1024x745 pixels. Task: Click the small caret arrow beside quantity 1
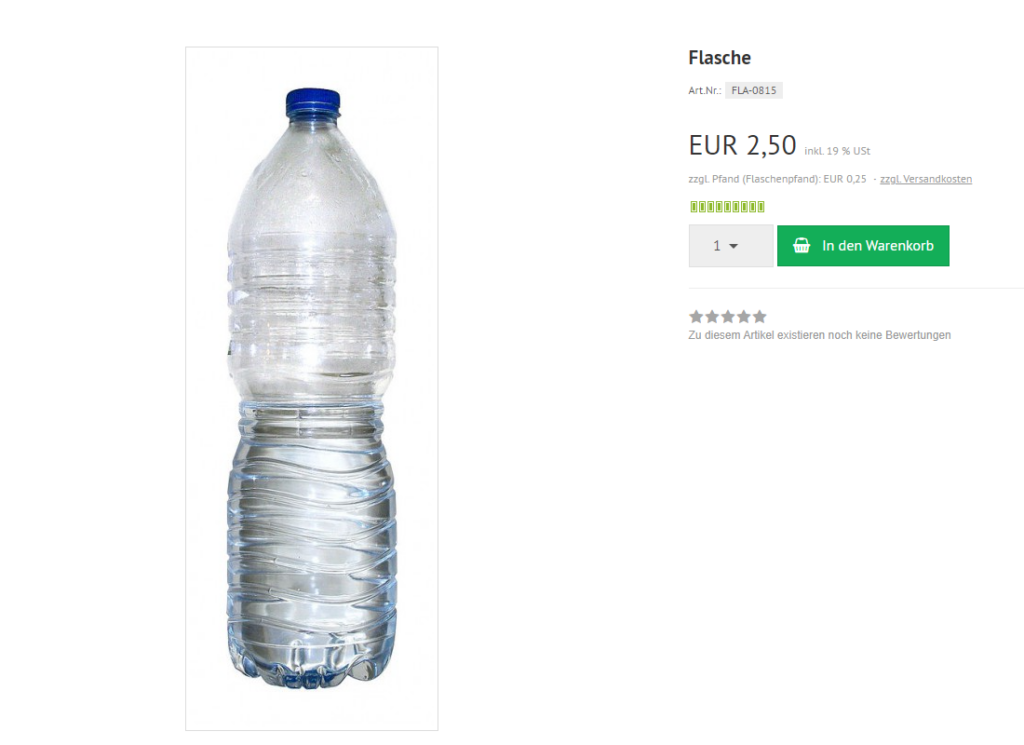point(733,246)
